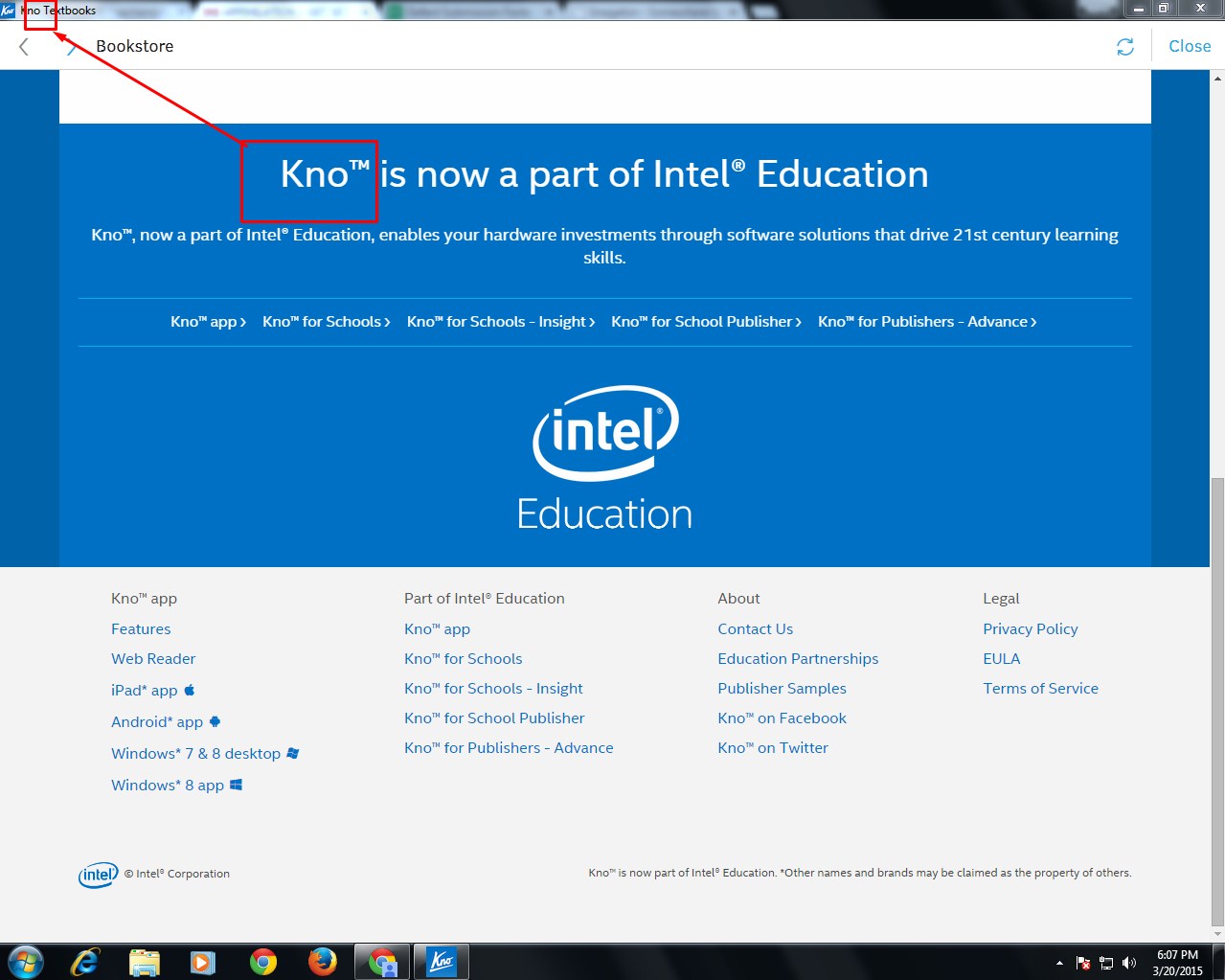Open the Web Reader link

coord(153,659)
